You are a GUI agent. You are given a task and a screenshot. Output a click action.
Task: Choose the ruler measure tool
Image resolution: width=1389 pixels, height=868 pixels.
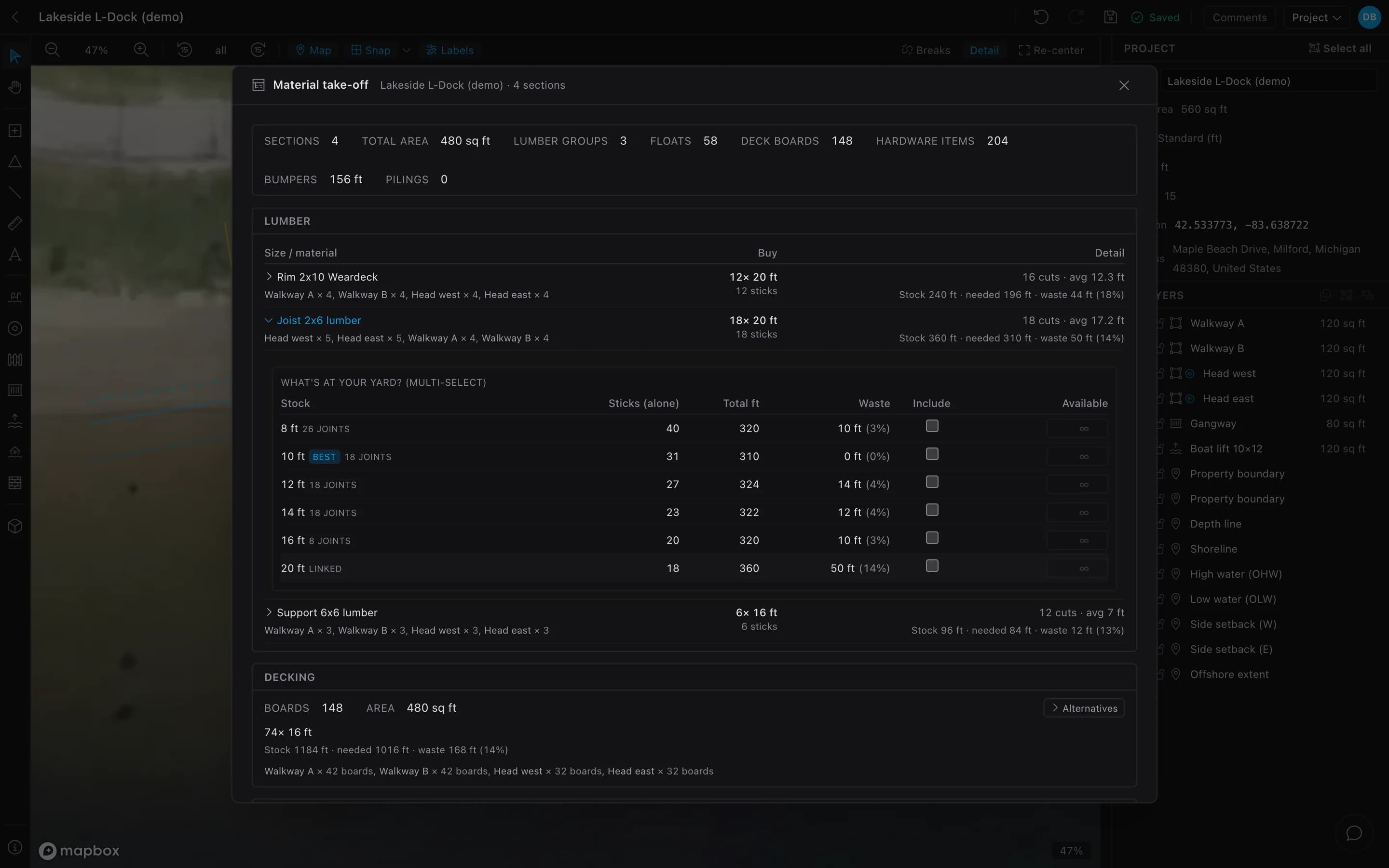pyautogui.click(x=15, y=223)
